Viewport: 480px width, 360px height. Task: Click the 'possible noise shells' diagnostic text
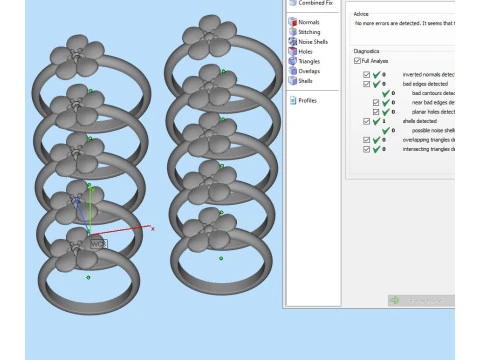433,130
